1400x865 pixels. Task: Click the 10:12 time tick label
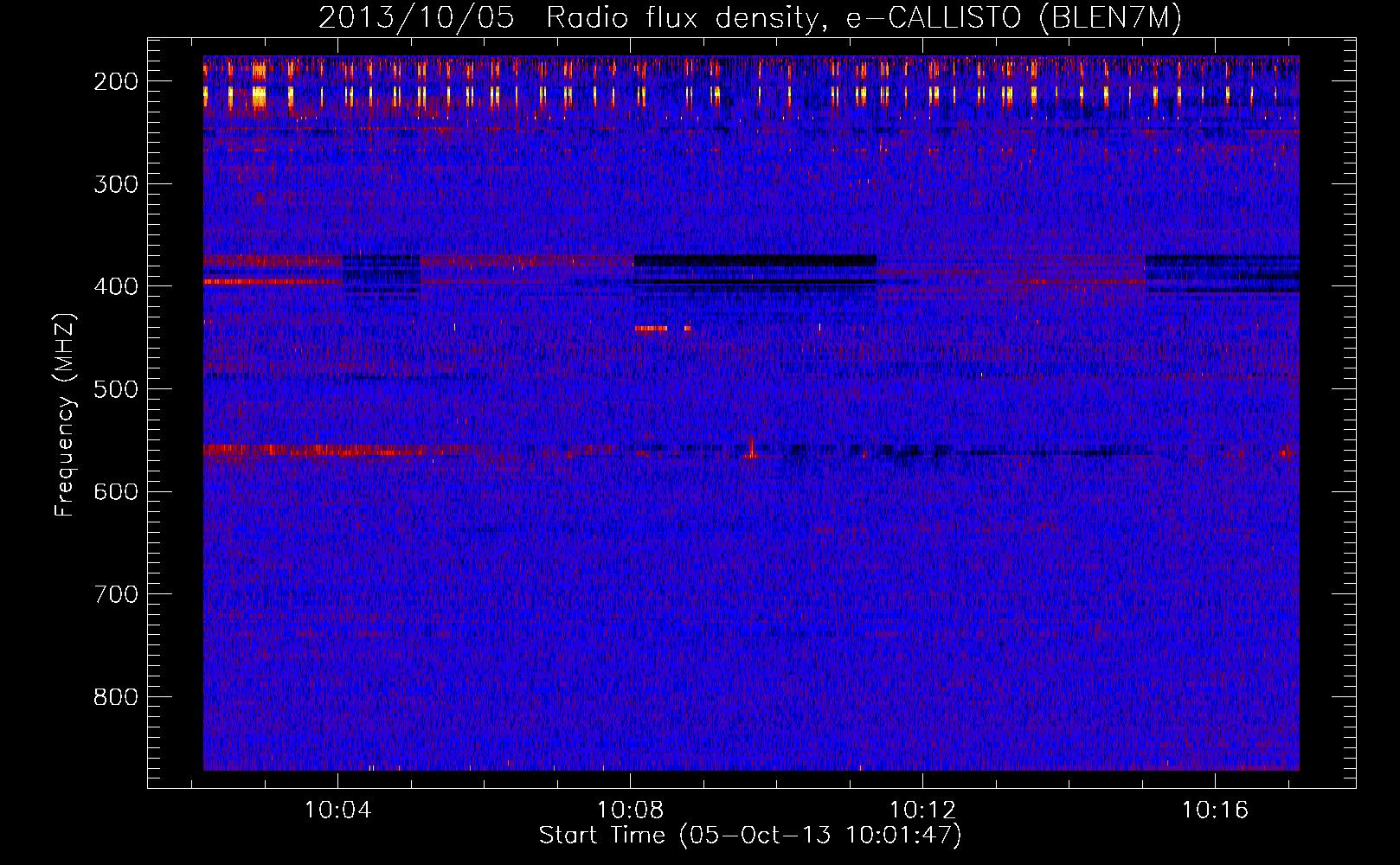point(923,810)
